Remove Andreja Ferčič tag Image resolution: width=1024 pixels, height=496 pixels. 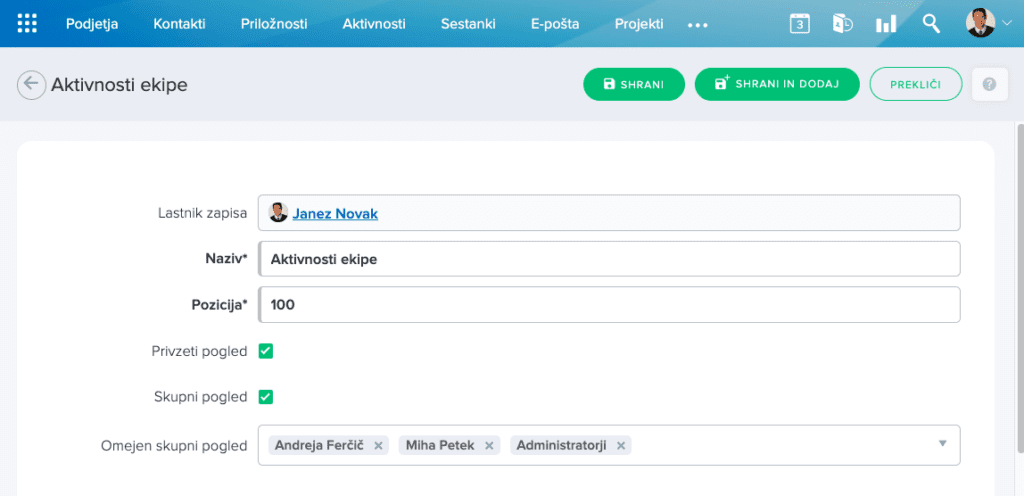point(377,446)
